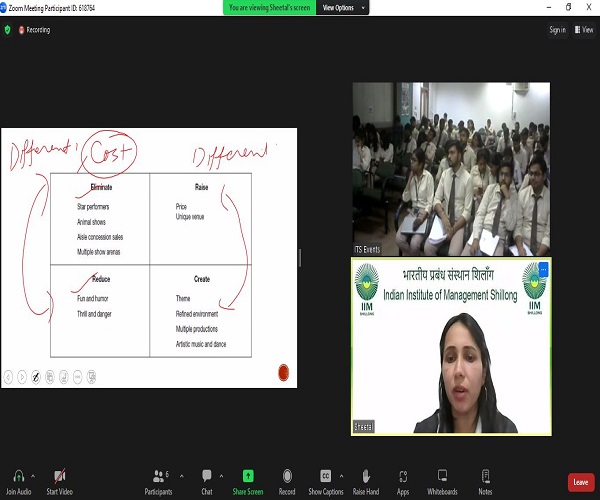The width and height of the screenshot is (600, 500).
Task: Click the pen tool icon in the slide controls
Action: pyautogui.click(x=36, y=377)
